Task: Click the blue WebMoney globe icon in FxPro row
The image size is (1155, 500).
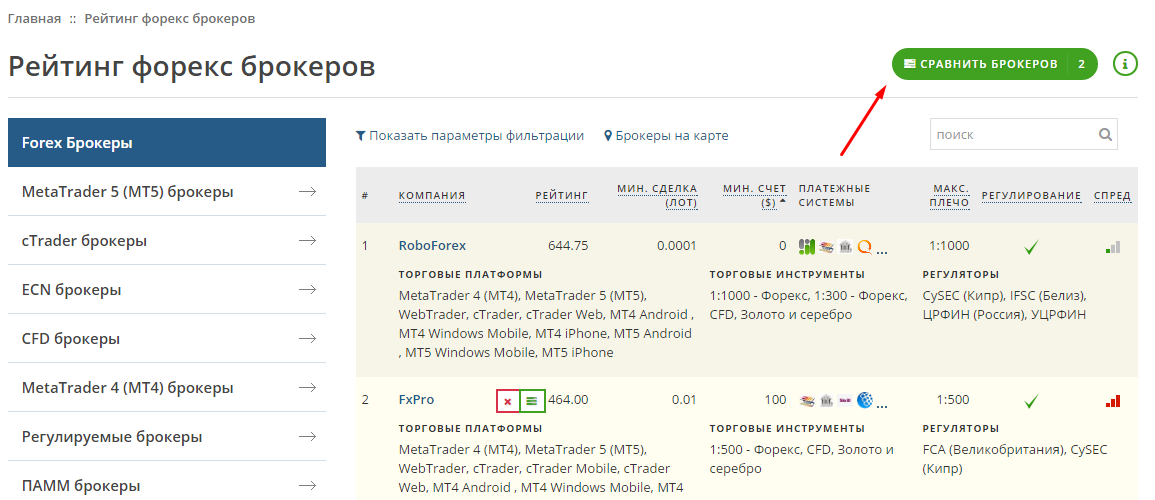Action: (x=864, y=401)
